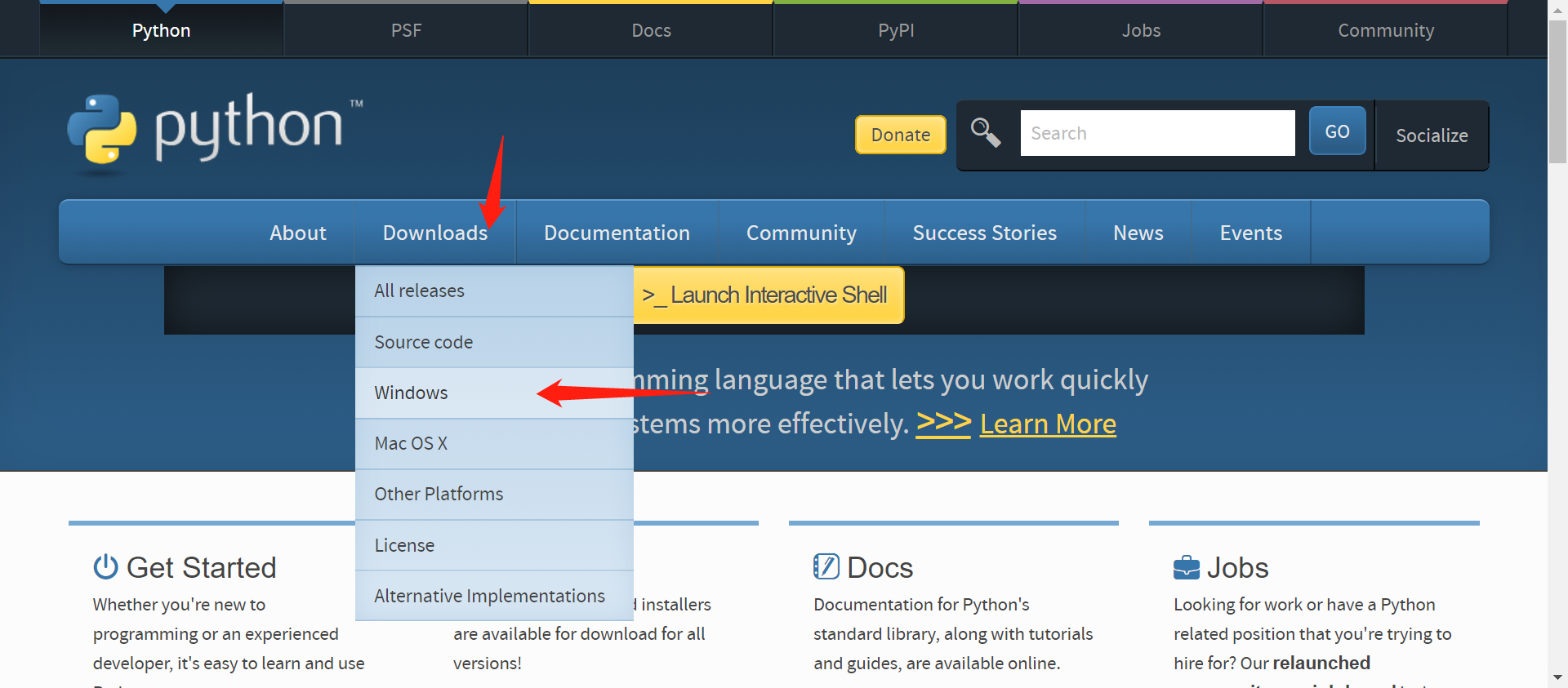
Task: Click Launch Interactive Shell button
Action: [768, 295]
